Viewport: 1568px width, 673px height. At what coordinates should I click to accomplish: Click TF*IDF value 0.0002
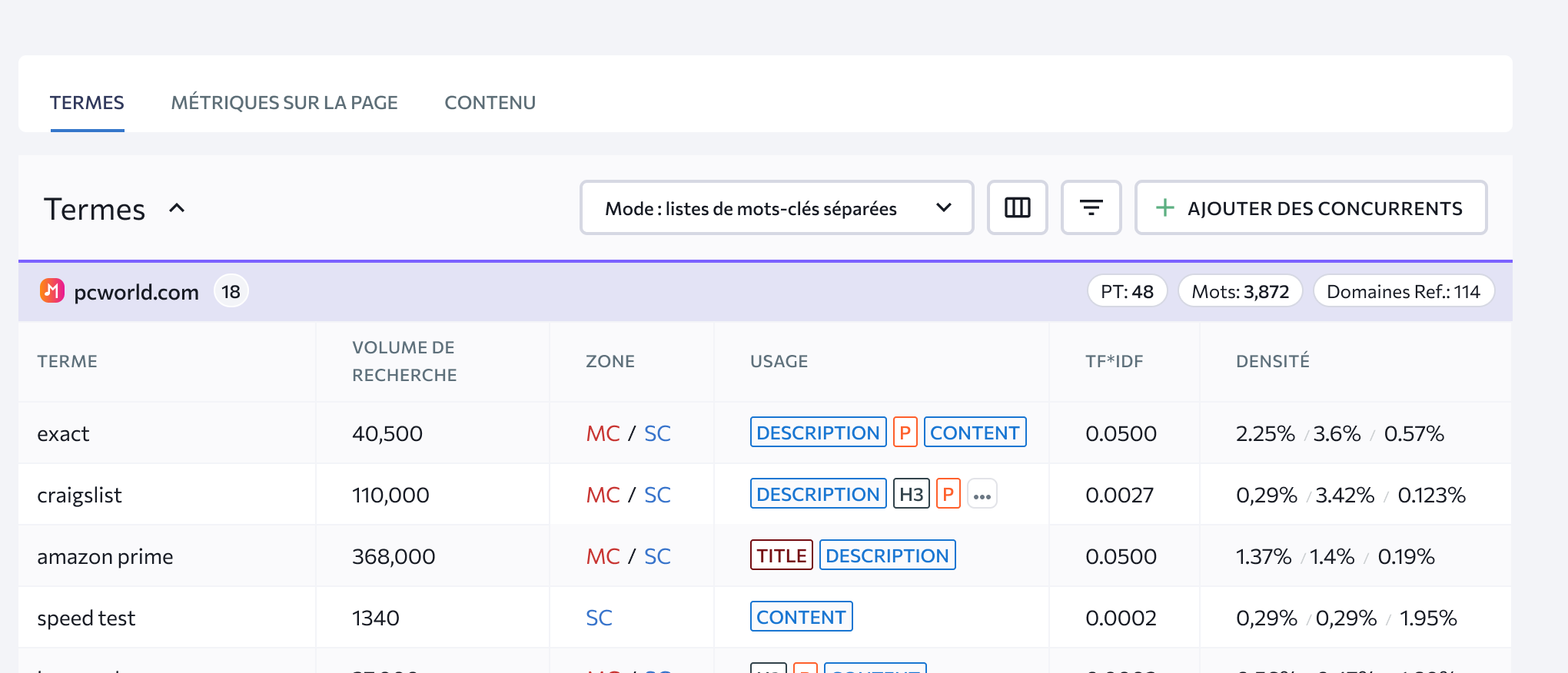[1121, 618]
